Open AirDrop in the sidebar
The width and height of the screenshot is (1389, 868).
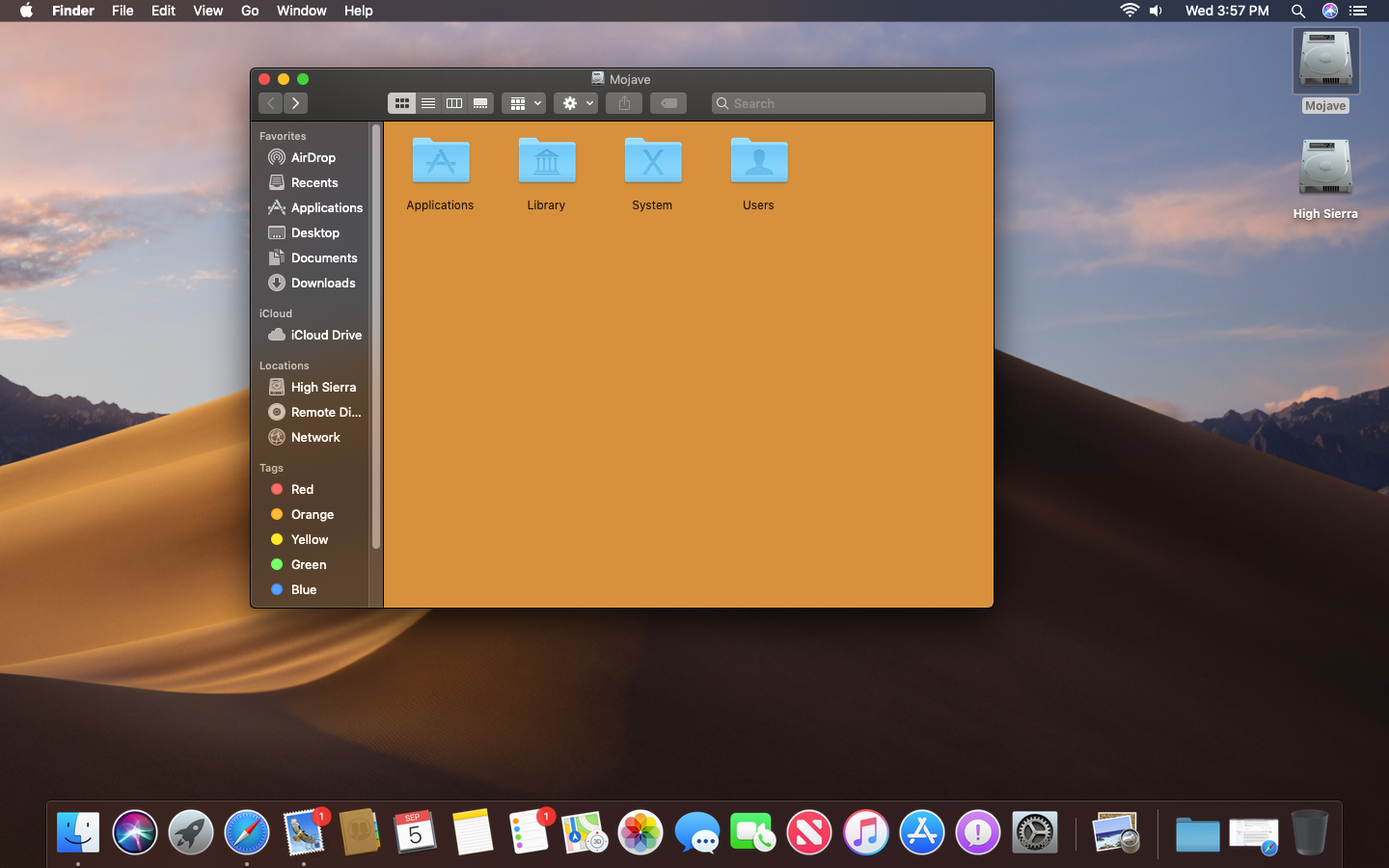pos(313,157)
